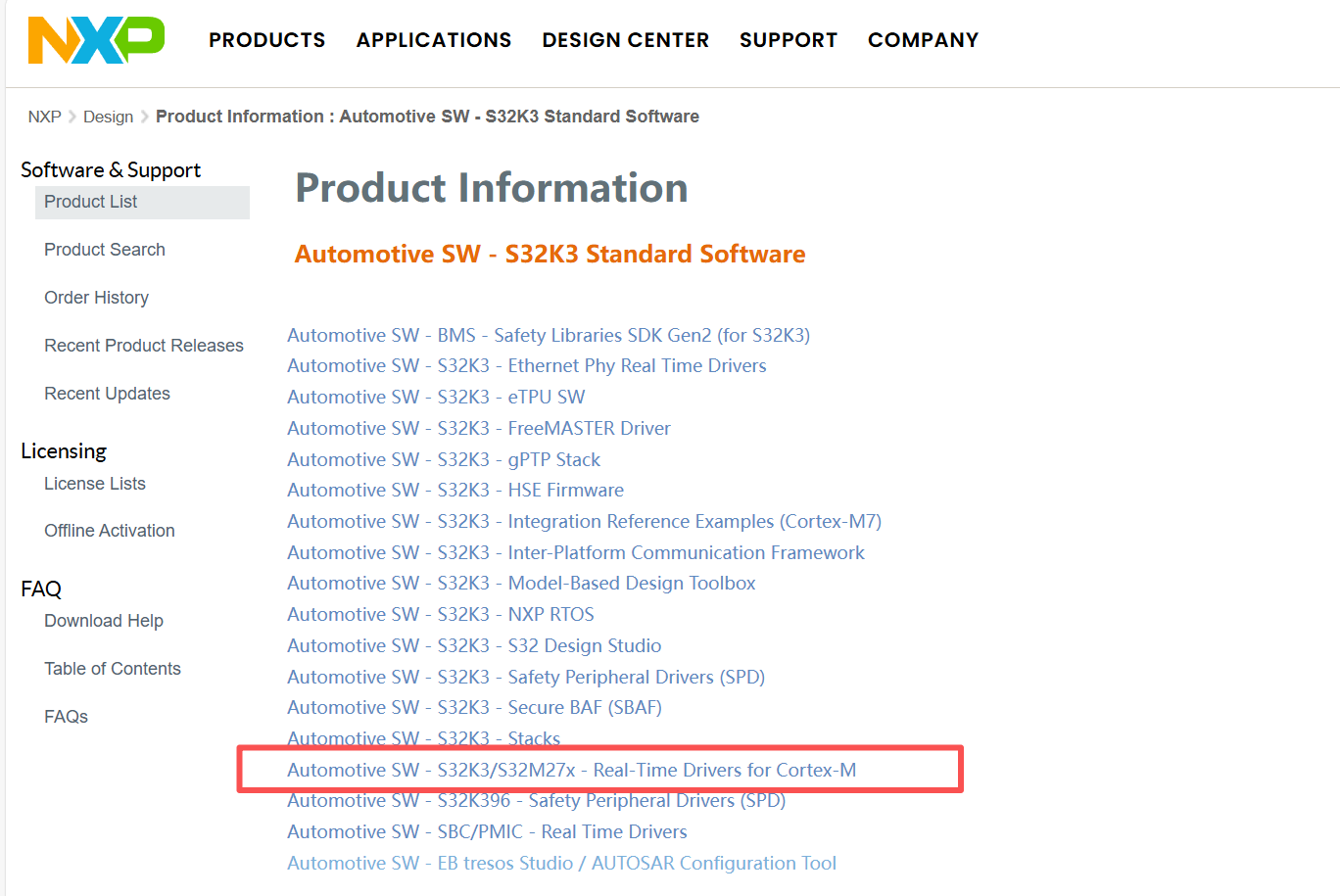The width and height of the screenshot is (1340, 896).
Task: Open the COMPANY menu
Action: tap(923, 40)
